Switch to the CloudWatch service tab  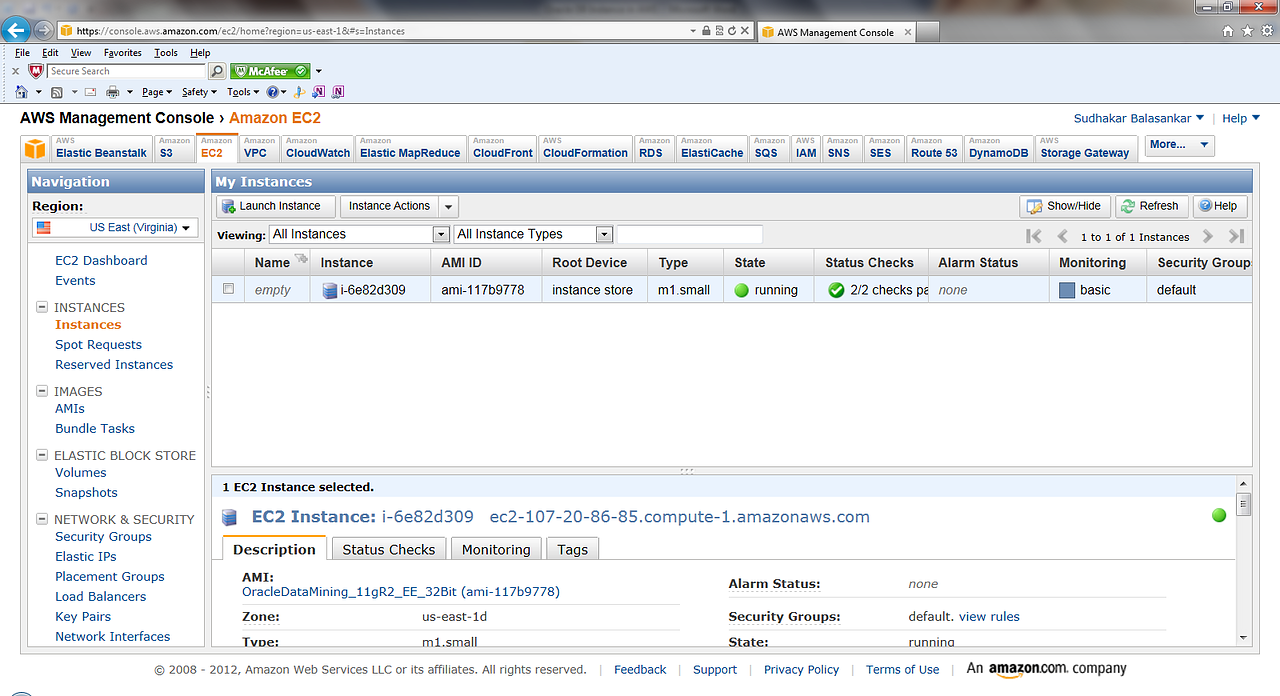coord(318,148)
